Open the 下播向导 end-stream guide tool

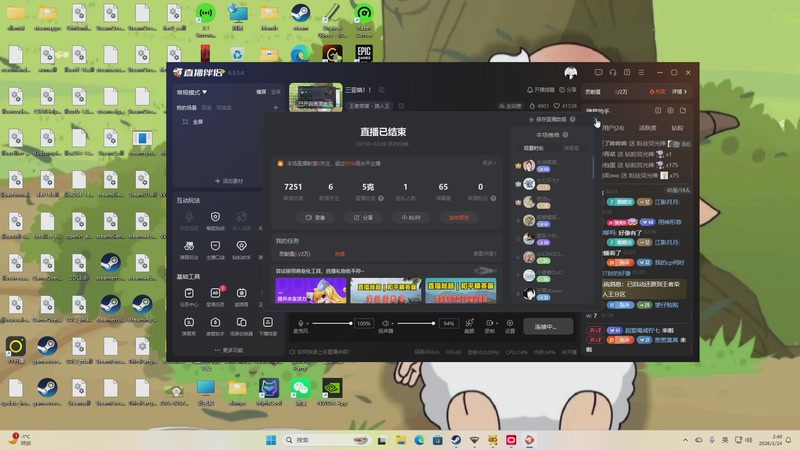(267, 326)
